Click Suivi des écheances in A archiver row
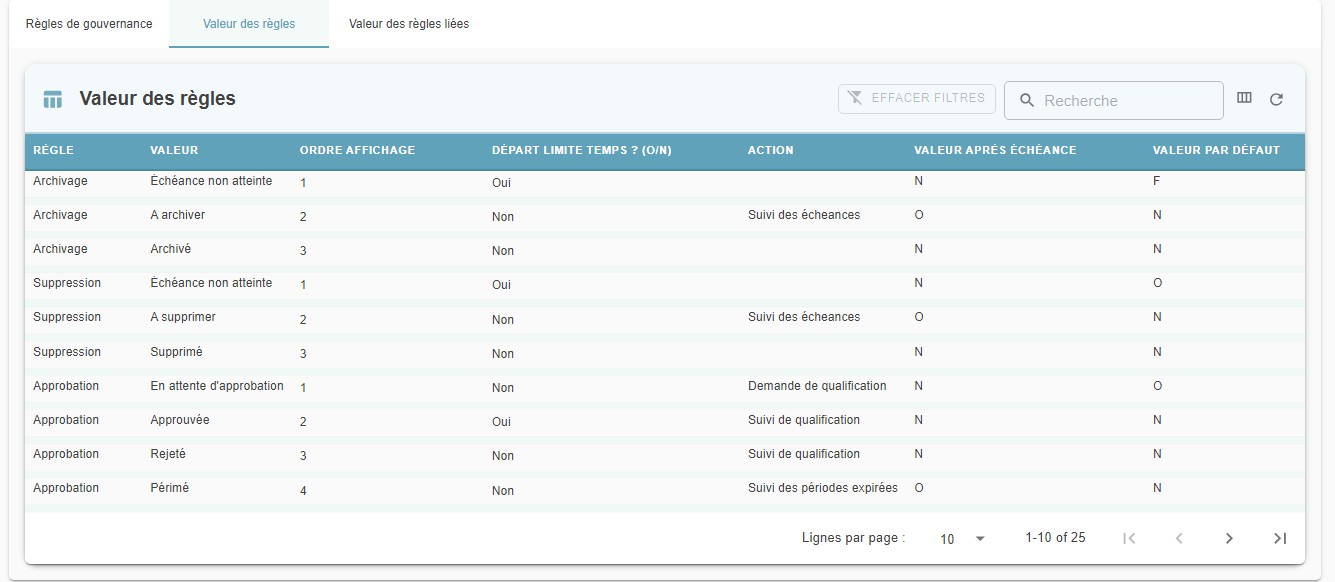The width and height of the screenshot is (1335, 582). pyautogui.click(x=804, y=215)
